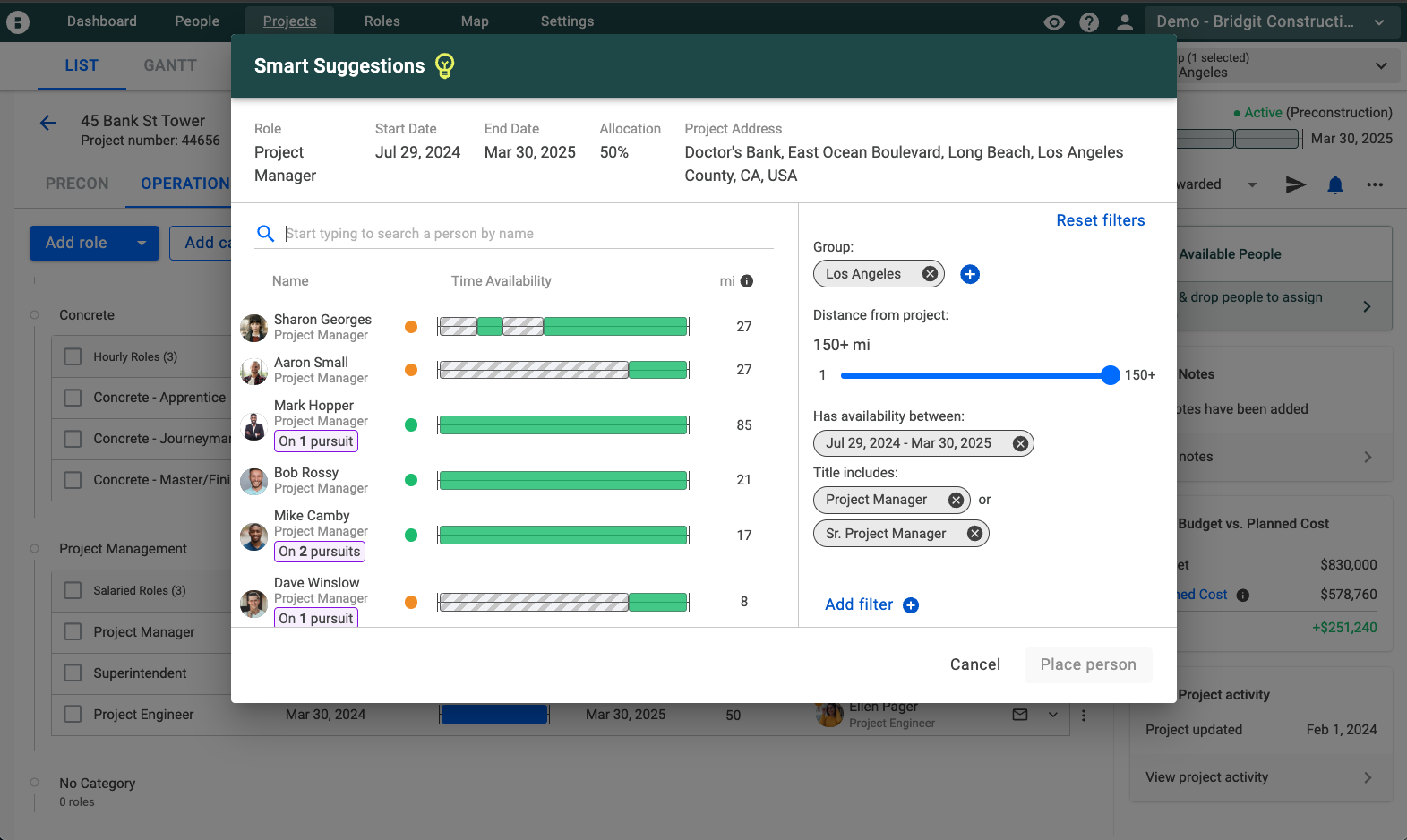Click the Reset filters link
The height and width of the screenshot is (840, 1407).
click(1101, 220)
